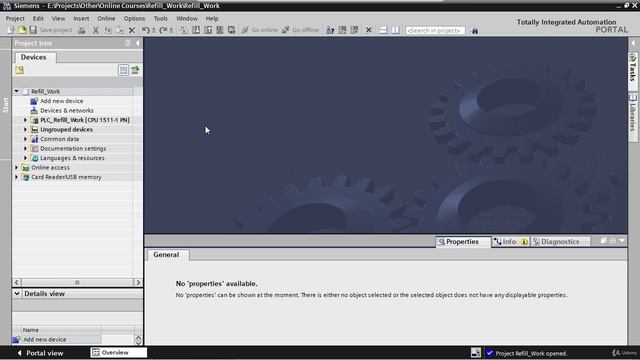Open the Window menu

[187, 18]
